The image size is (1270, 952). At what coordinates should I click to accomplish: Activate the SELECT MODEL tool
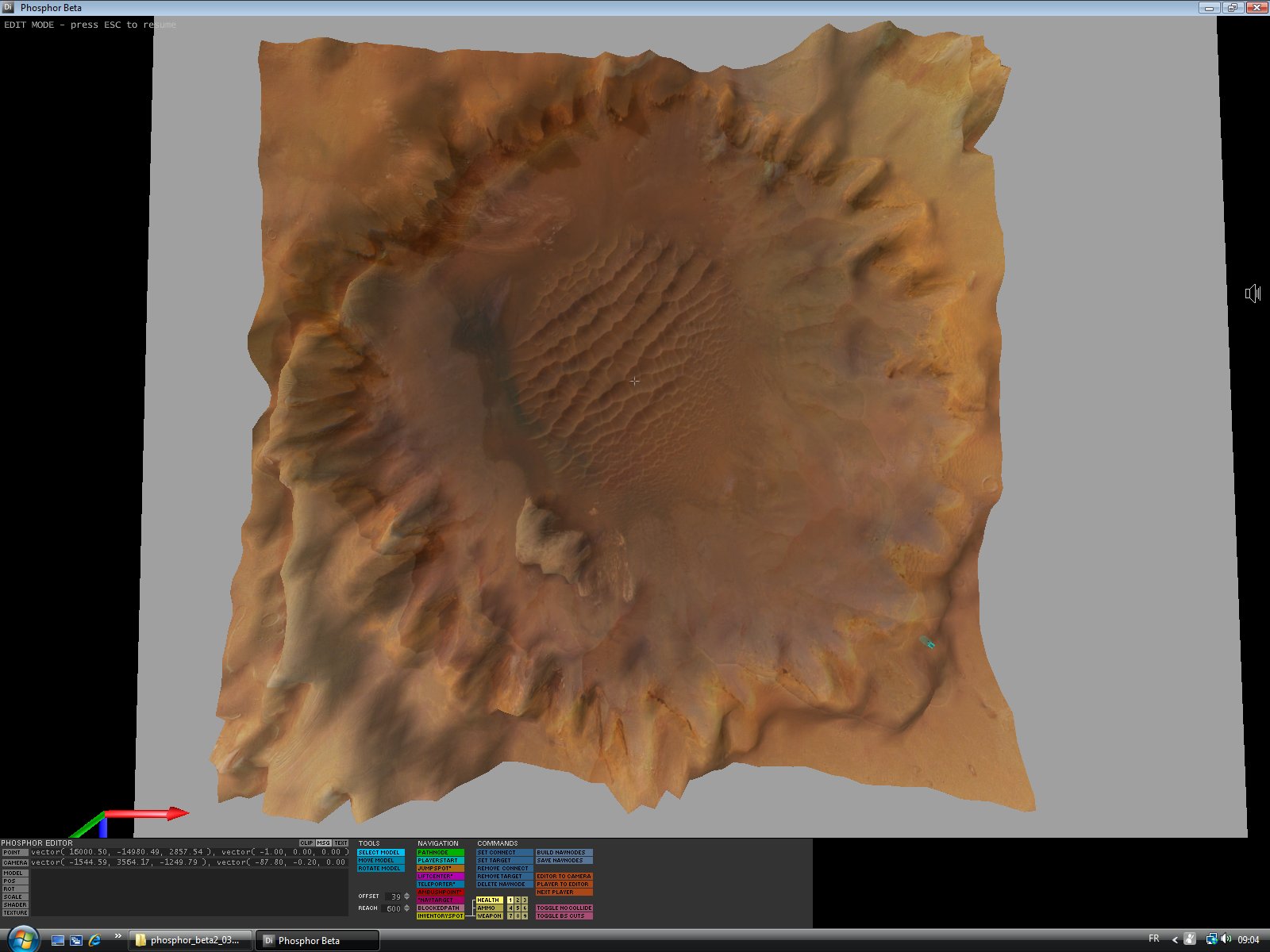[x=381, y=852]
